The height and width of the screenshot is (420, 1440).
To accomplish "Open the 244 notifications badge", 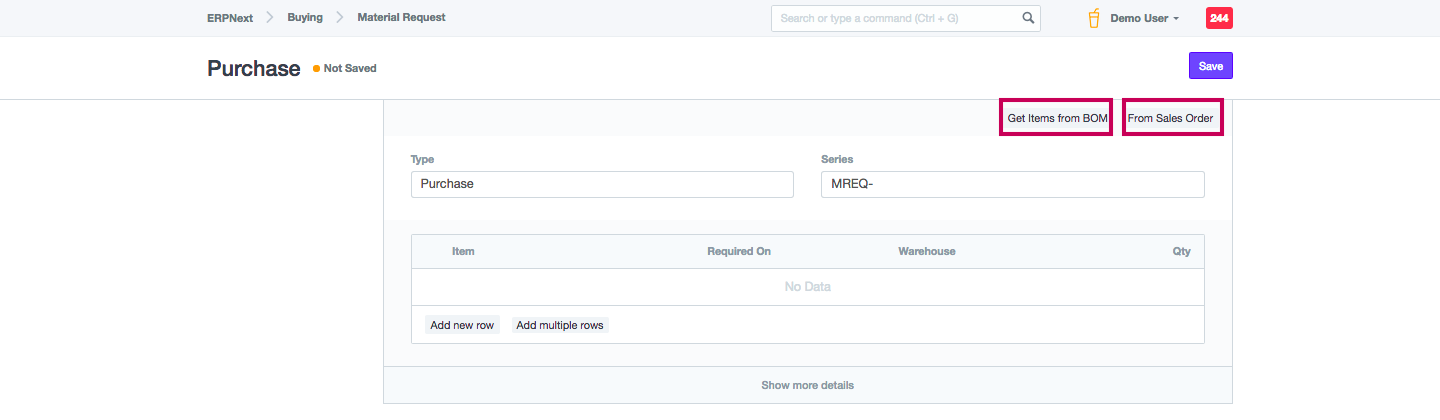I will tap(1219, 18).
